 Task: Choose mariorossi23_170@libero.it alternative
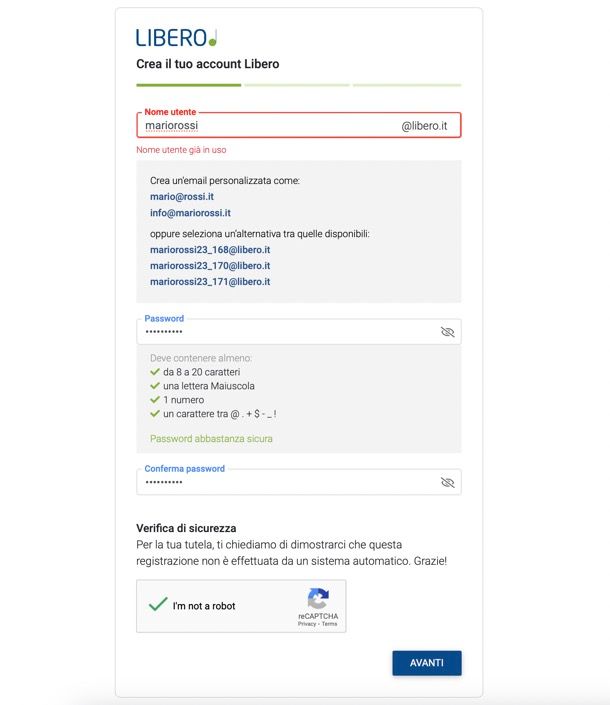tap(210, 266)
